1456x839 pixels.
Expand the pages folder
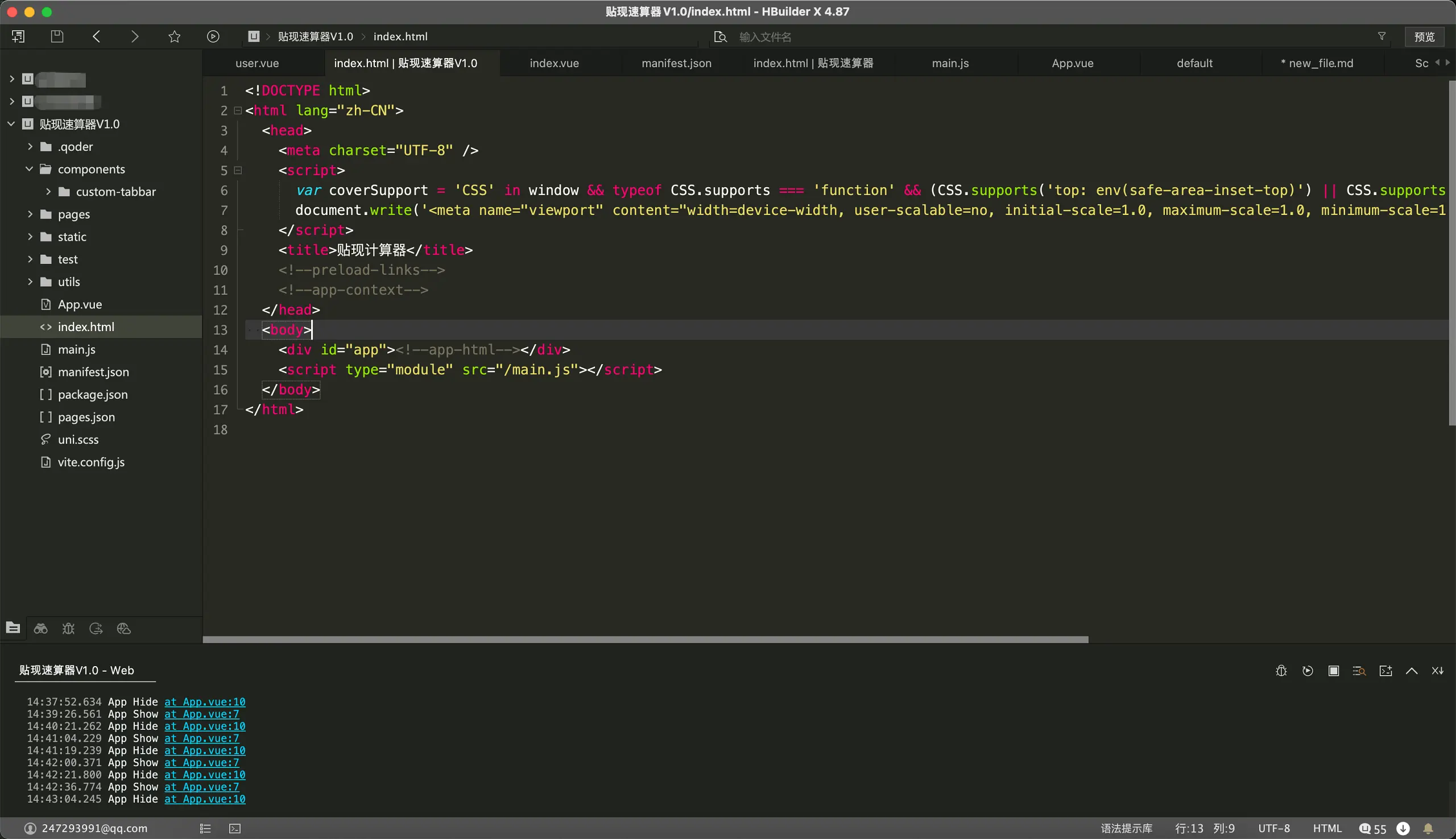pyautogui.click(x=30, y=214)
